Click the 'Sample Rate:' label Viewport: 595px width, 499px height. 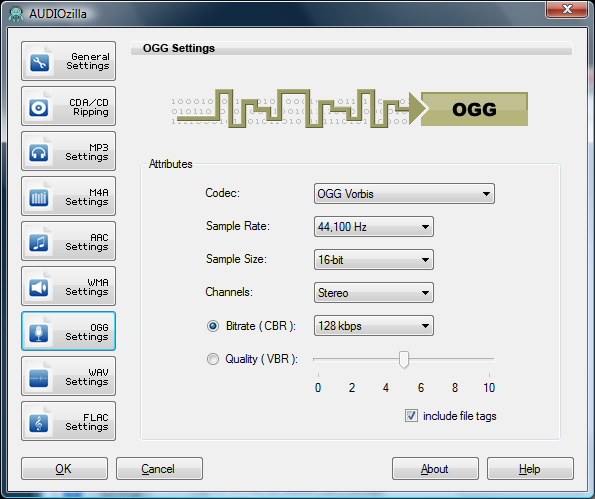238,226
